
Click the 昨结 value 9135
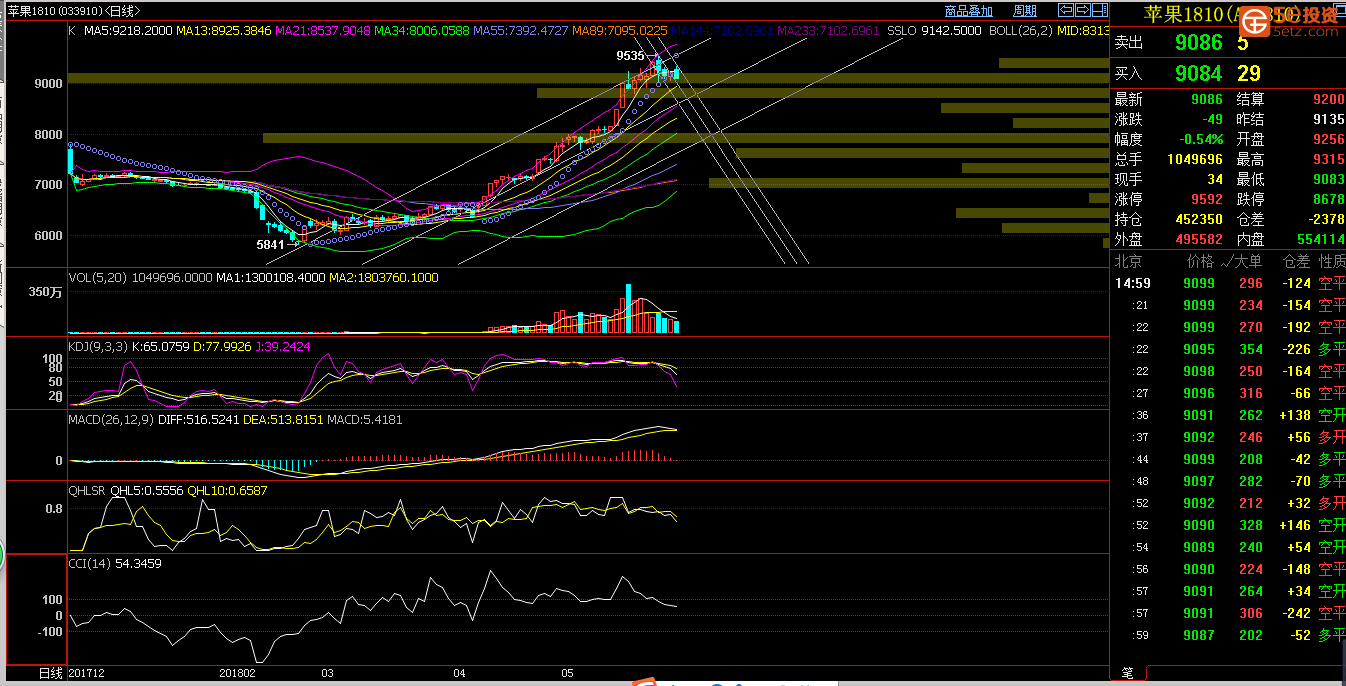pos(1328,119)
